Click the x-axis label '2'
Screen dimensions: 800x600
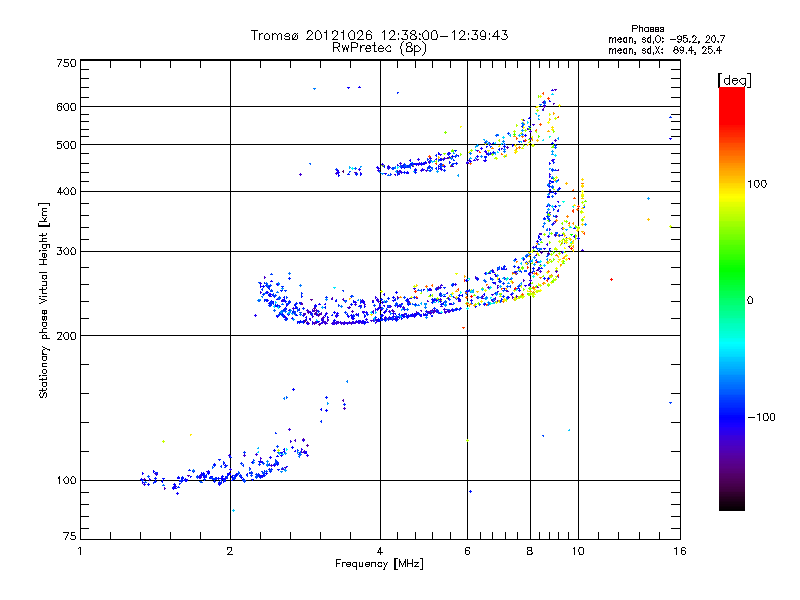[230, 551]
